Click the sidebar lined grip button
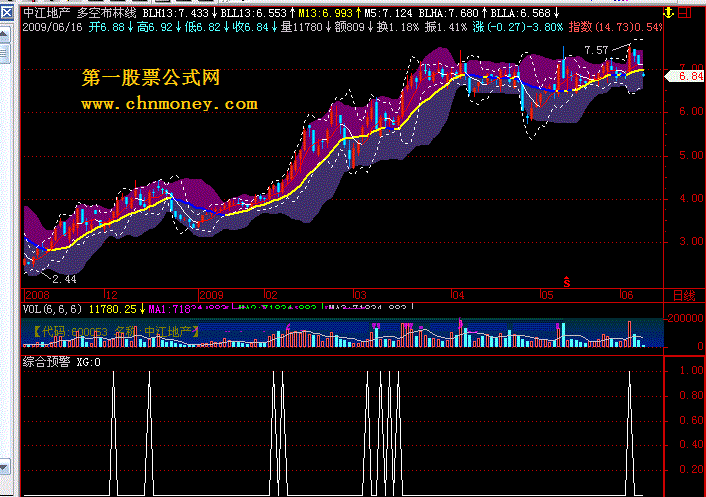The image size is (706, 497). pyautogui.click(x=4, y=54)
